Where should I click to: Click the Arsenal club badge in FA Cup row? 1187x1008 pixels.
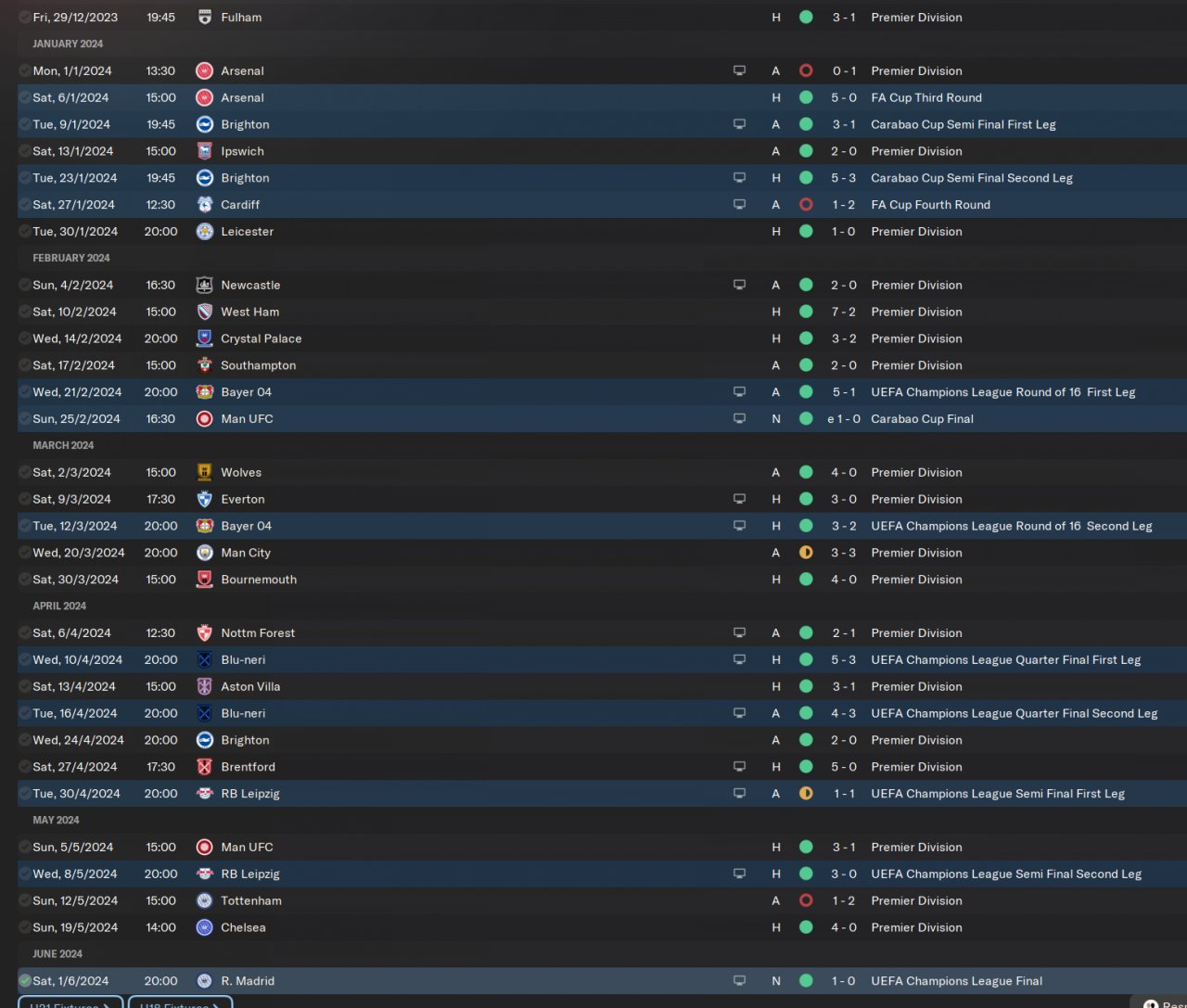[x=204, y=97]
